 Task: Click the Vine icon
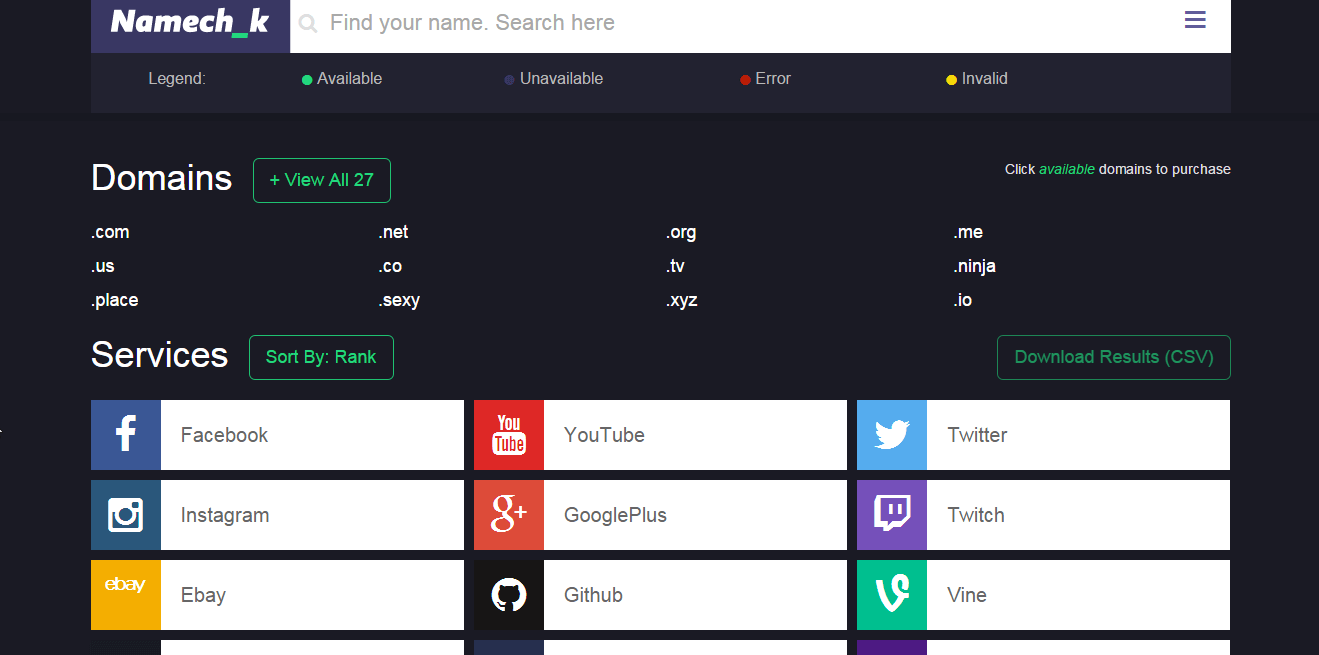[x=892, y=595]
